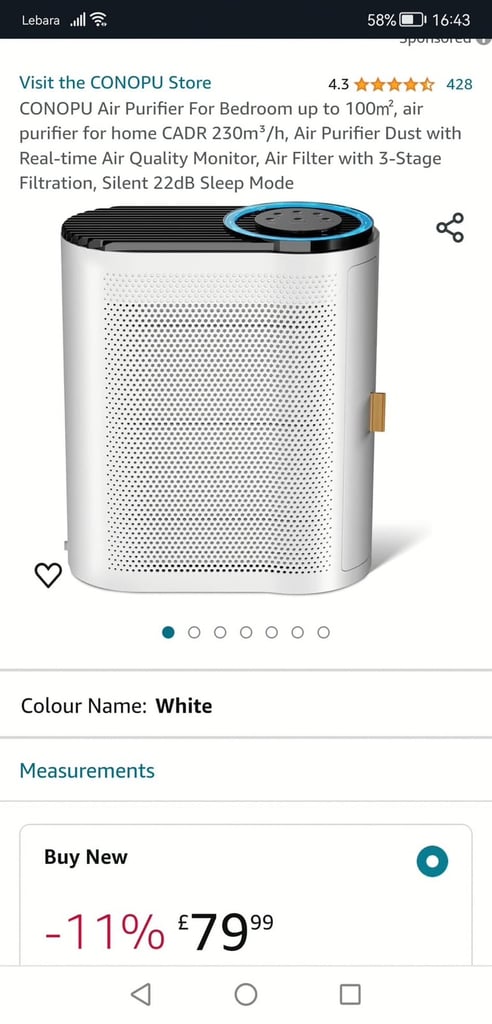Select the third image carousel dot

coord(220,632)
